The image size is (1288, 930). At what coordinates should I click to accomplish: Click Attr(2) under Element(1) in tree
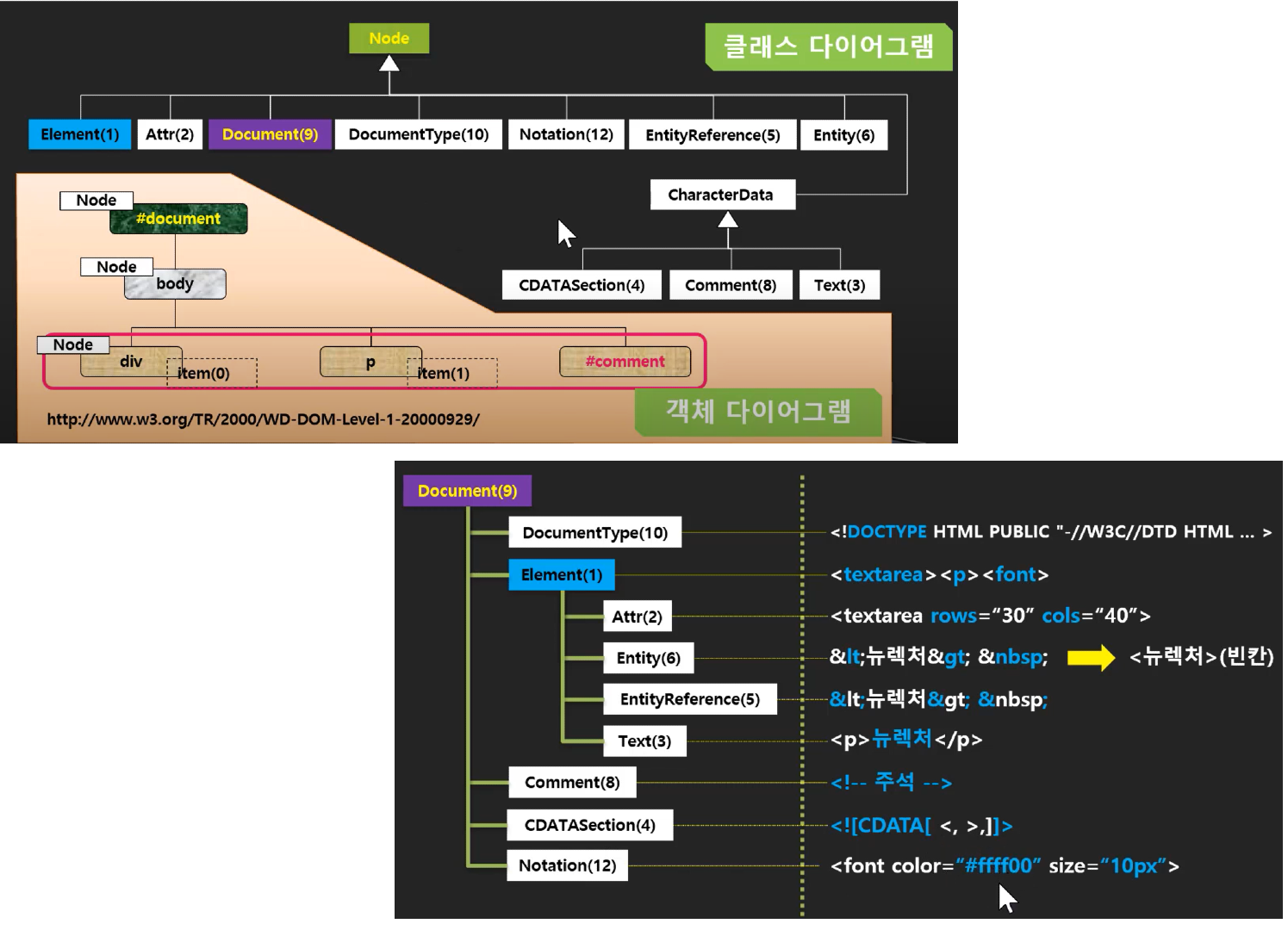point(638,617)
